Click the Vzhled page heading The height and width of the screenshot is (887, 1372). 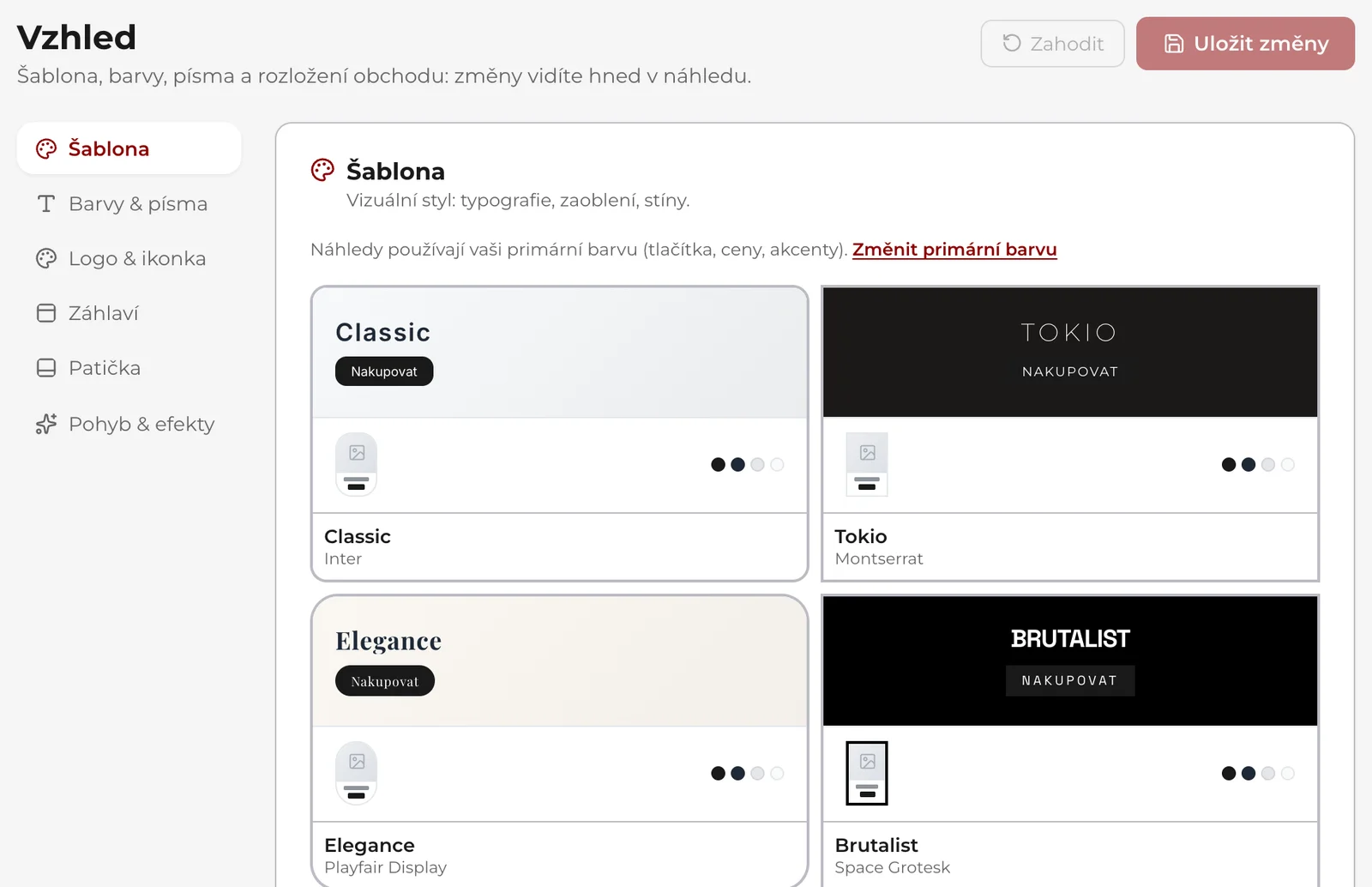[77, 38]
